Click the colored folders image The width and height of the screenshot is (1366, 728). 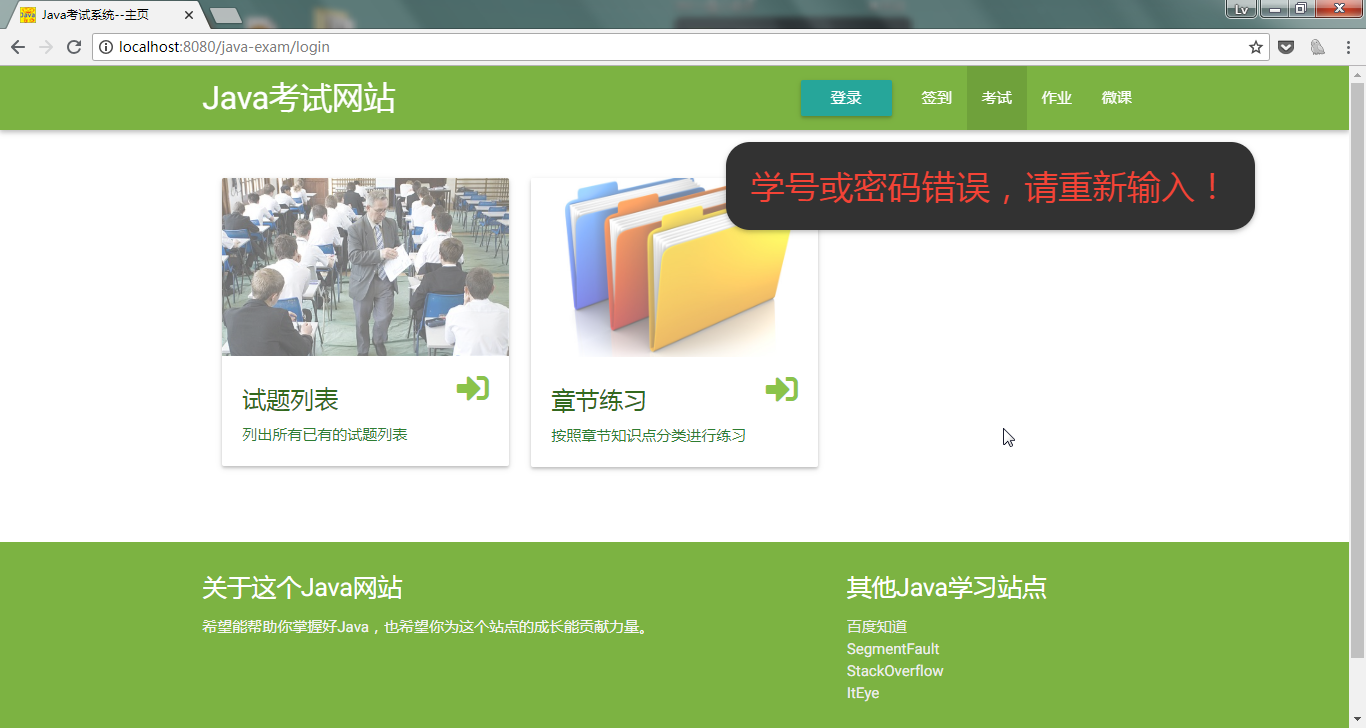pos(674,267)
